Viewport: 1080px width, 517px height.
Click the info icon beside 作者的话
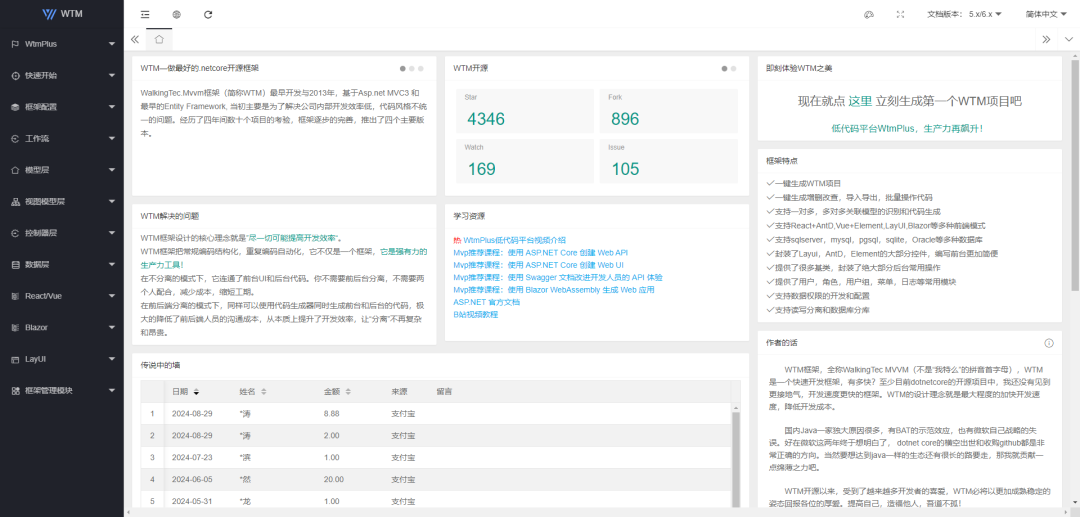point(1049,343)
